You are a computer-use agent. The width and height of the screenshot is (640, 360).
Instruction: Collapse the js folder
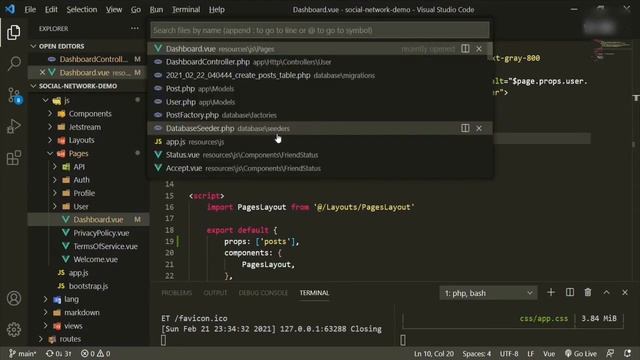point(45,100)
